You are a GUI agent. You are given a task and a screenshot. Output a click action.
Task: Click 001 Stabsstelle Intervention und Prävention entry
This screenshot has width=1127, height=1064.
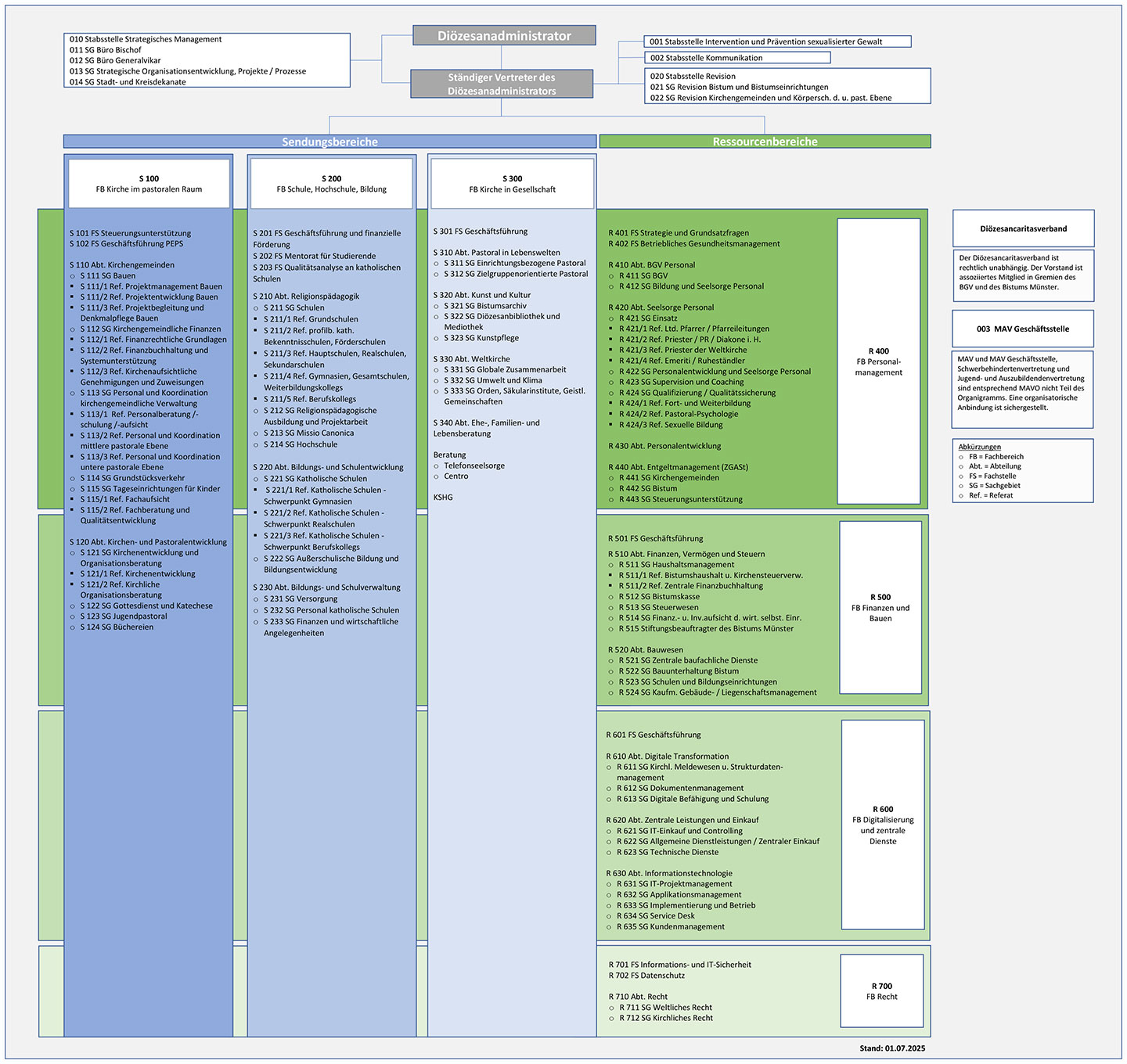coord(777,41)
